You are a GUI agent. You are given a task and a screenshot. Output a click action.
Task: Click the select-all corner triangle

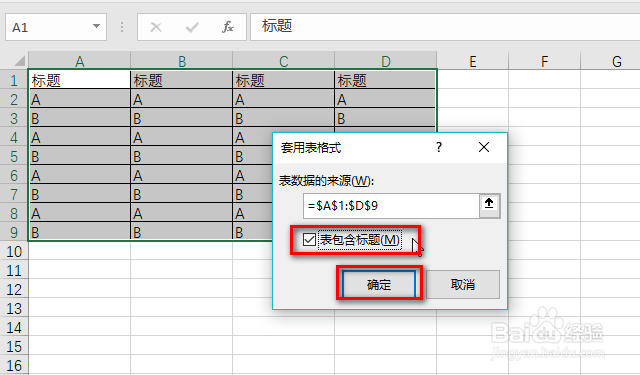click(19, 61)
